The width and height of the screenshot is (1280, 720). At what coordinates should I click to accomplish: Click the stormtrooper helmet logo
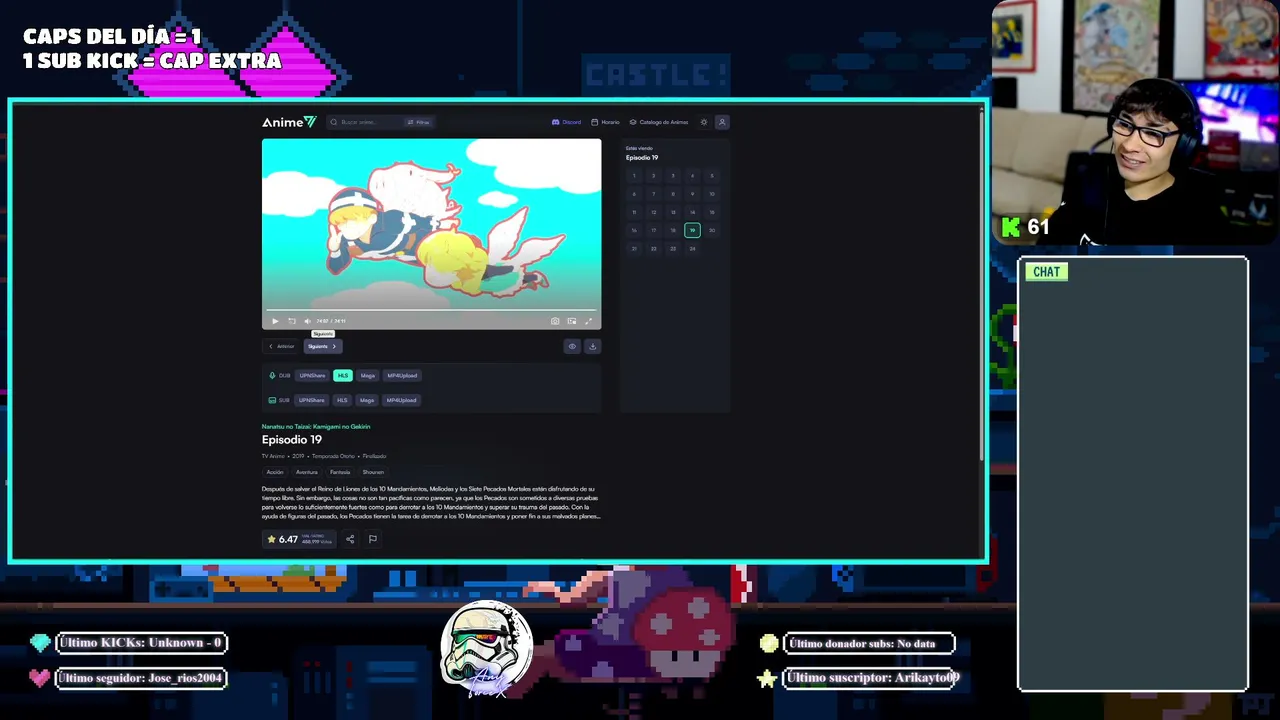(488, 648)
